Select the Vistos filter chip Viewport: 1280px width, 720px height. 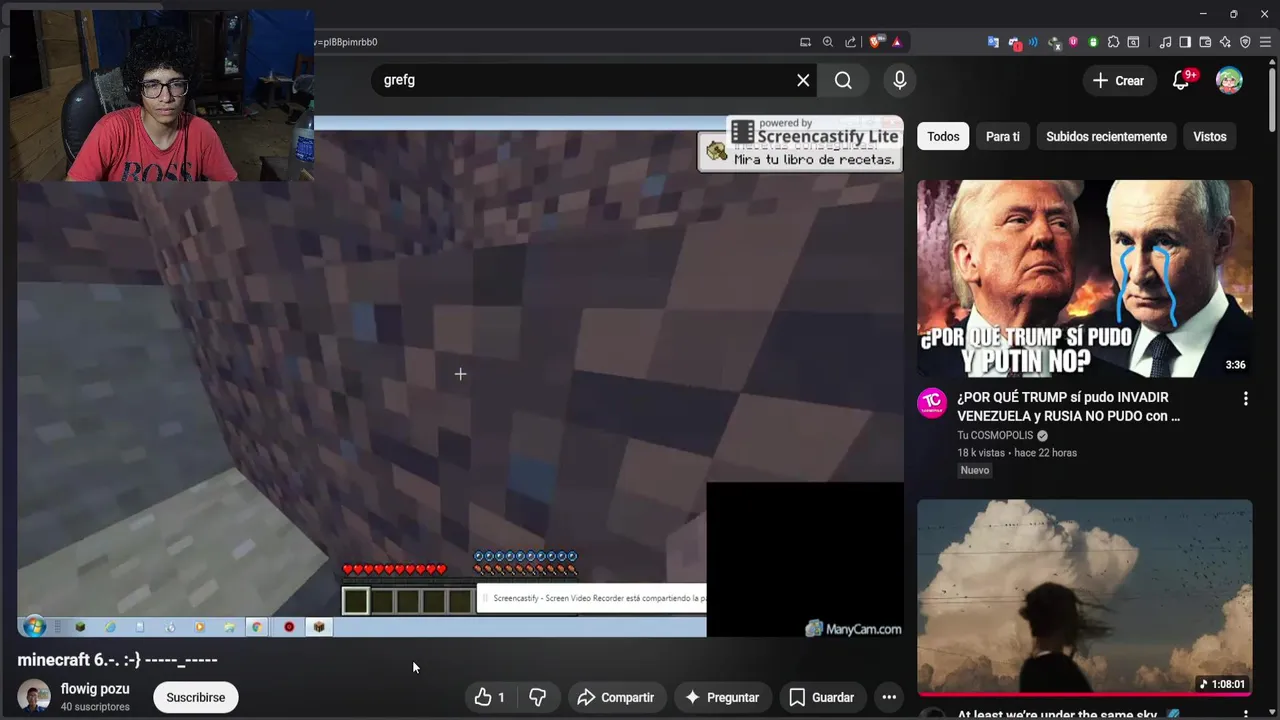[1209, 136]
